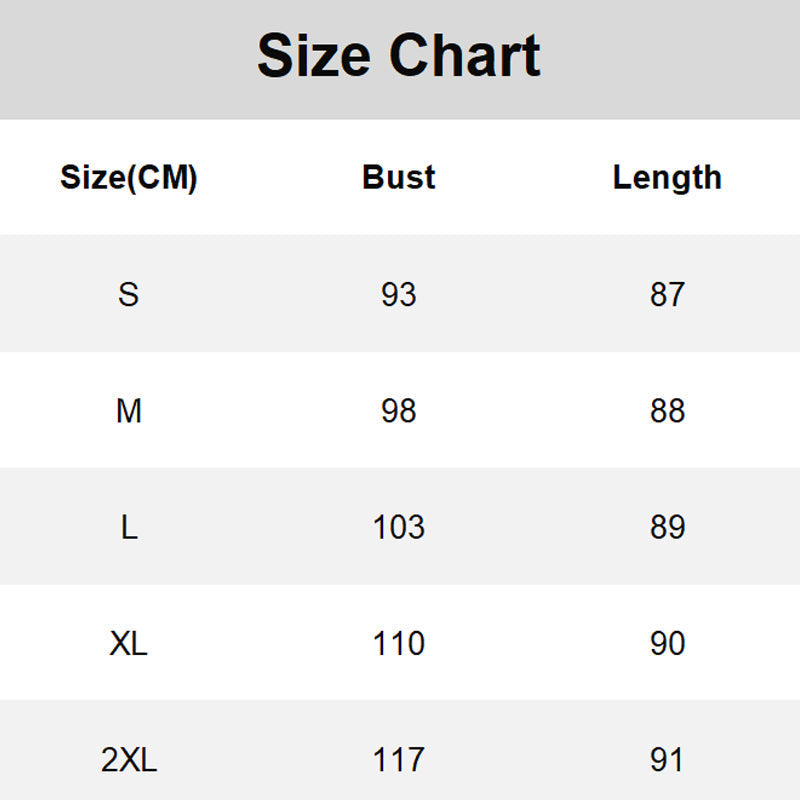Click length value 87 for size S

click(x=667, y=294)
